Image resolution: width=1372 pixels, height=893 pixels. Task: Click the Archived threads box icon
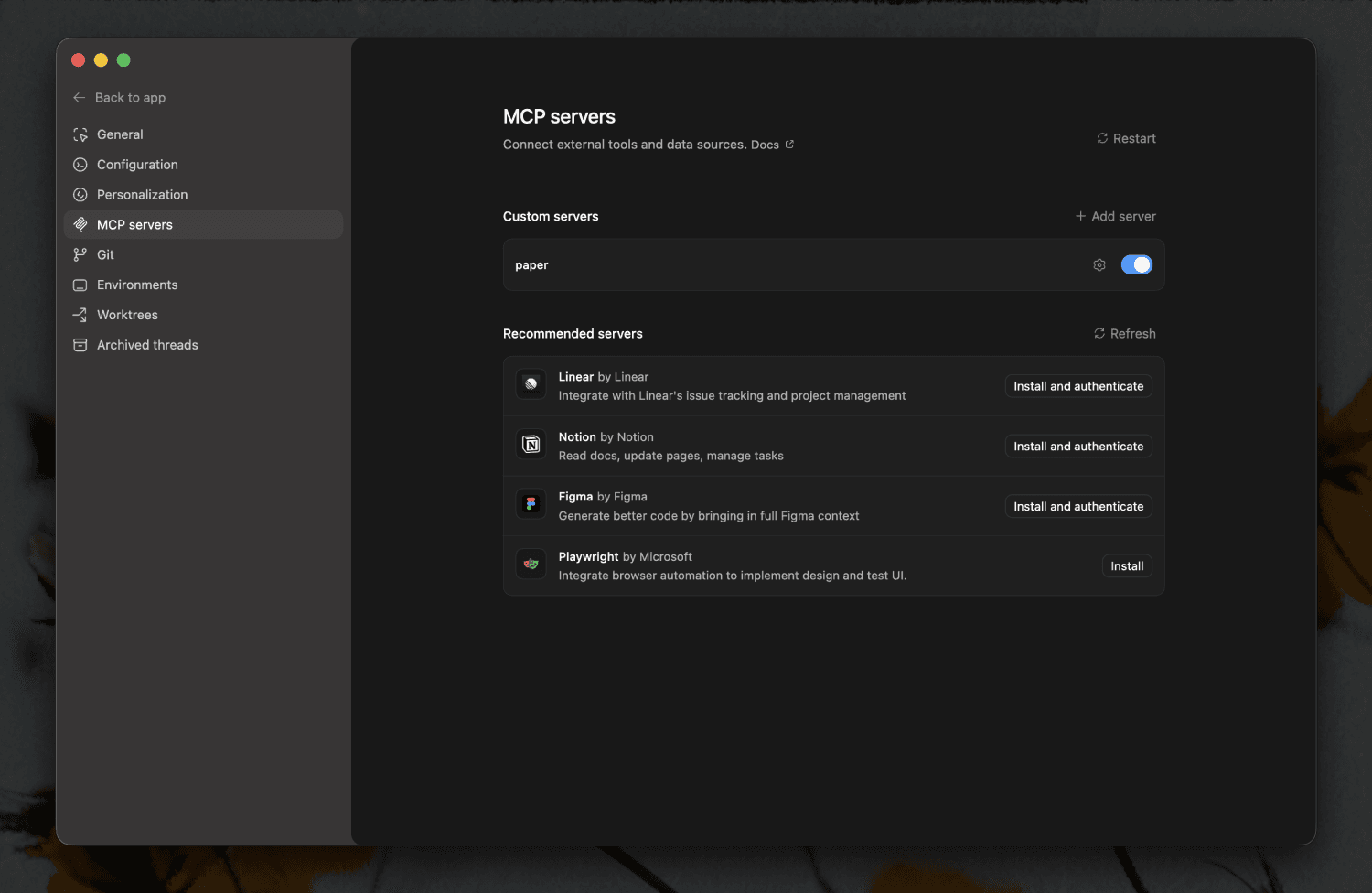[80, 345]
